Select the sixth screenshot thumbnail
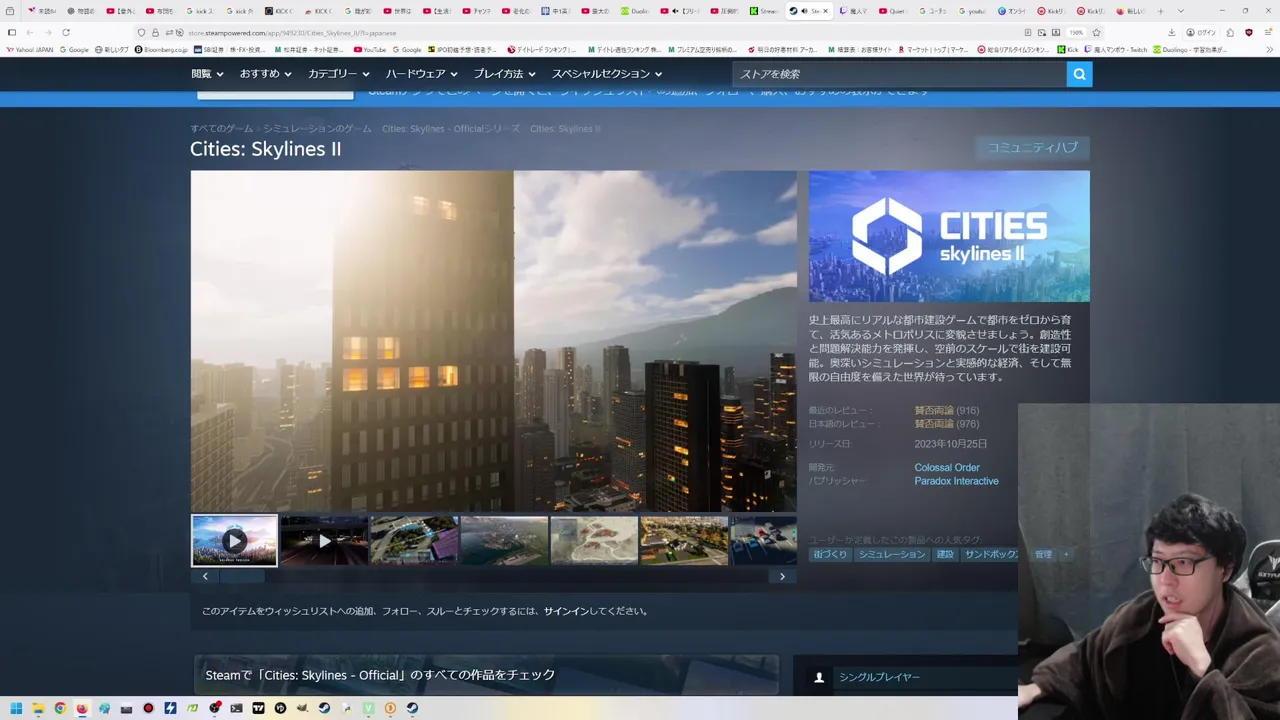 click(684, 541)
